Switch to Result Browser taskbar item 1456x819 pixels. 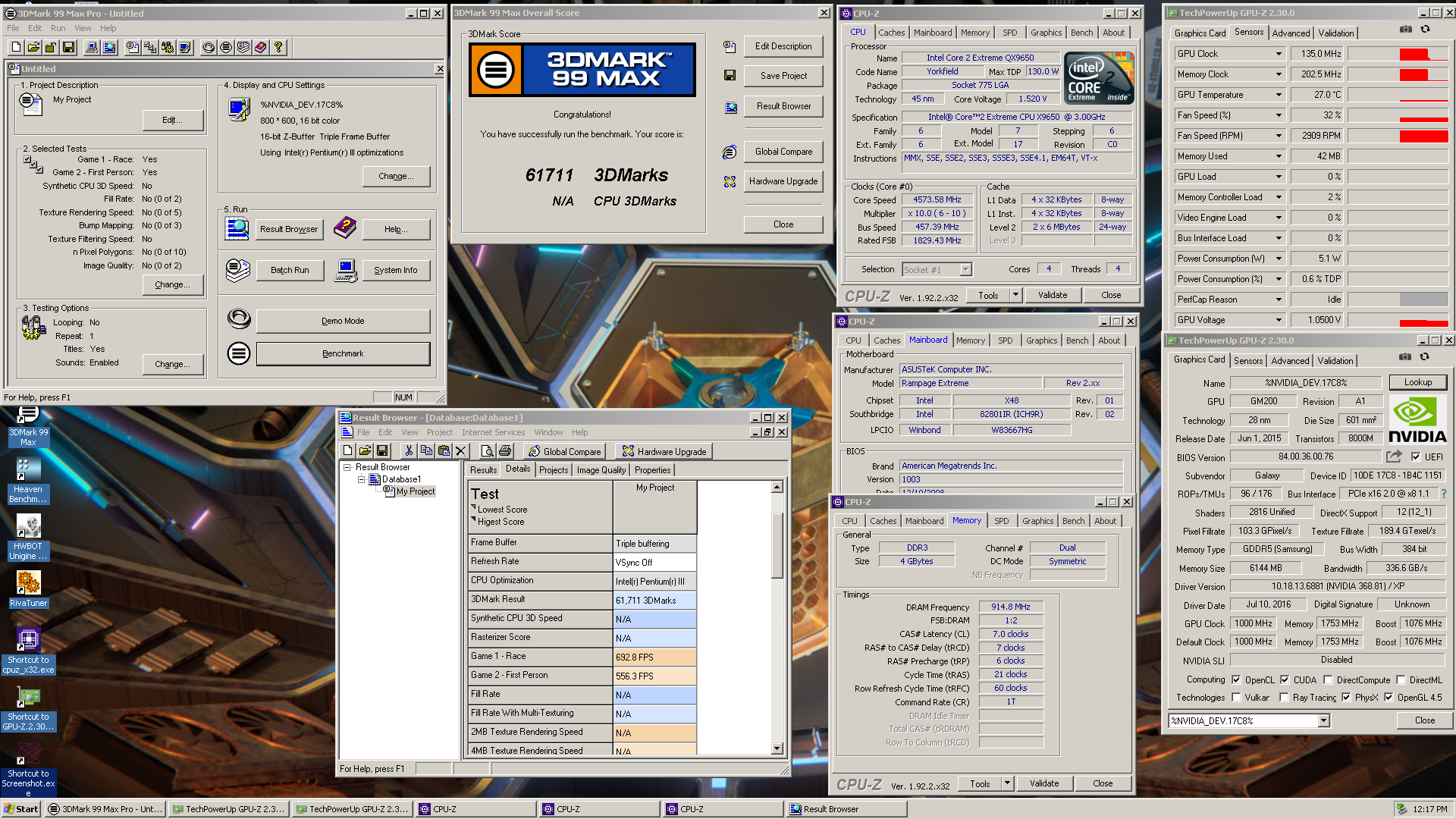(845, 809)
